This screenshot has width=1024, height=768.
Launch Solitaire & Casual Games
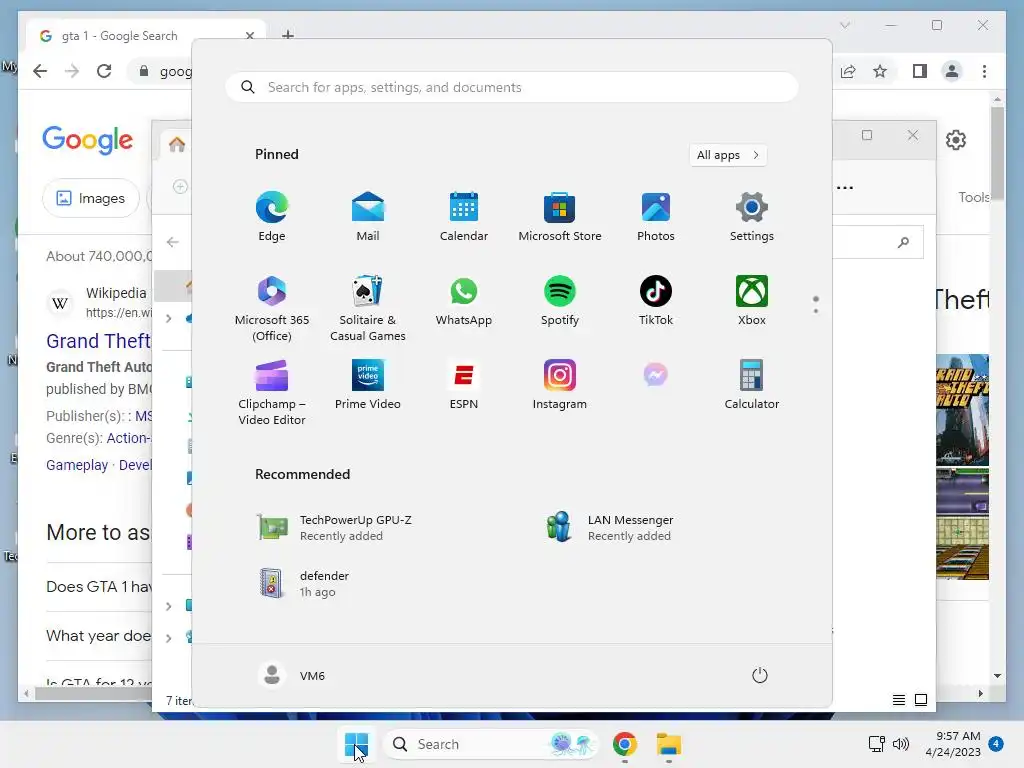[x=368, y=308]
